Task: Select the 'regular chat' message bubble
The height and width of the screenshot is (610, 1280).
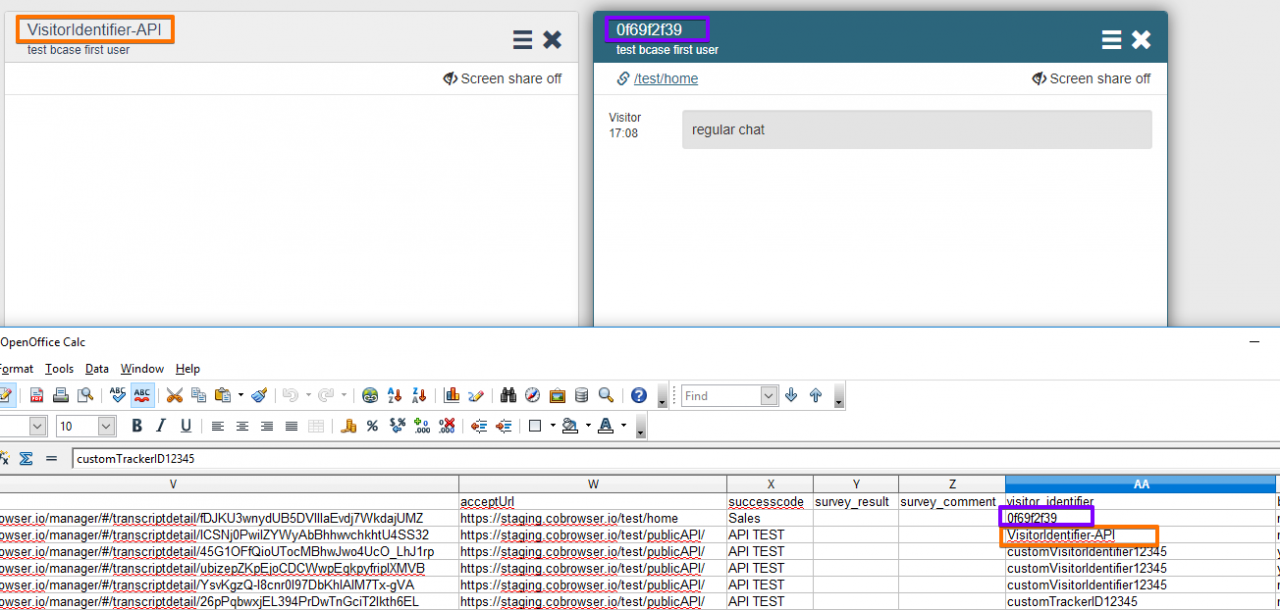Action: click(x=917, y=130)
